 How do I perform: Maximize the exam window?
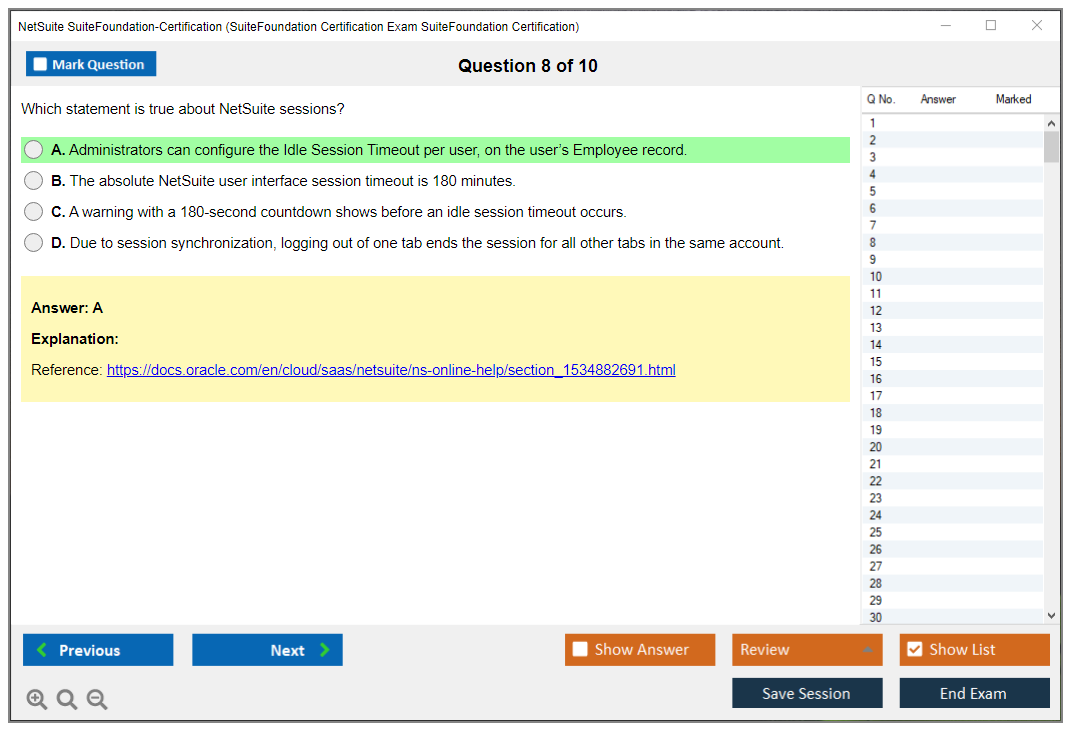click(x=991, y=25)
